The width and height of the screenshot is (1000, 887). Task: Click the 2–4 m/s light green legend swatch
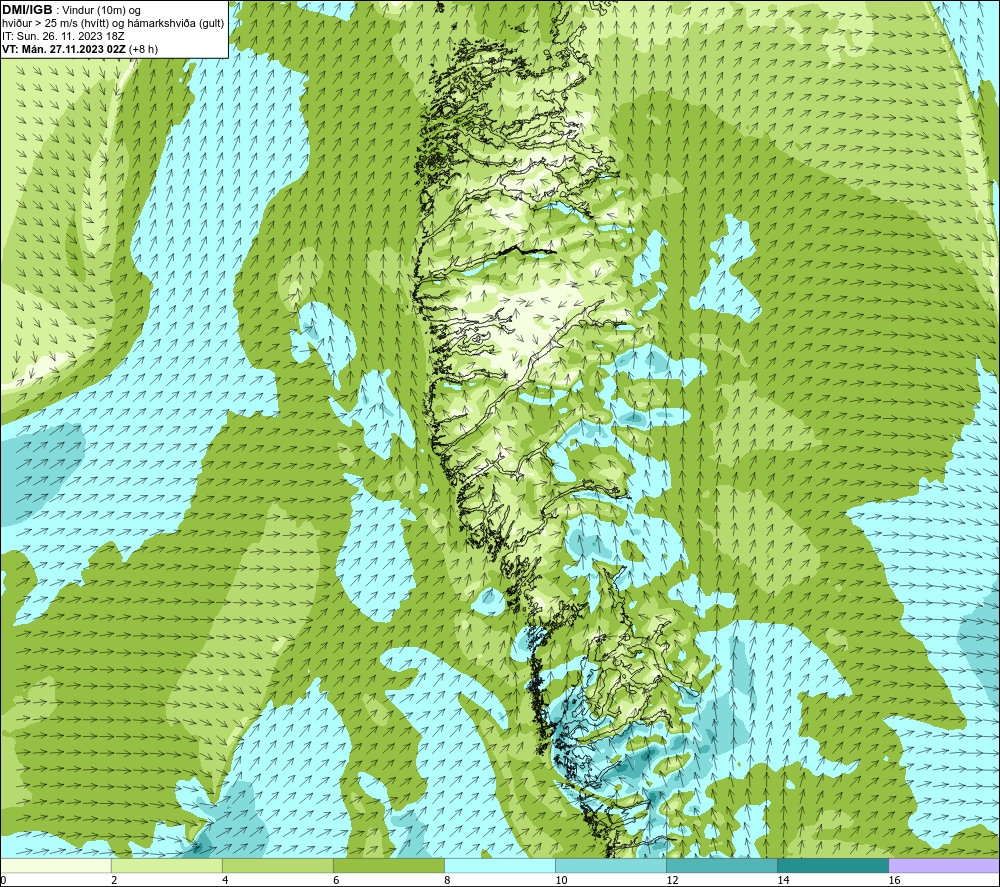[x=166, y=865]
